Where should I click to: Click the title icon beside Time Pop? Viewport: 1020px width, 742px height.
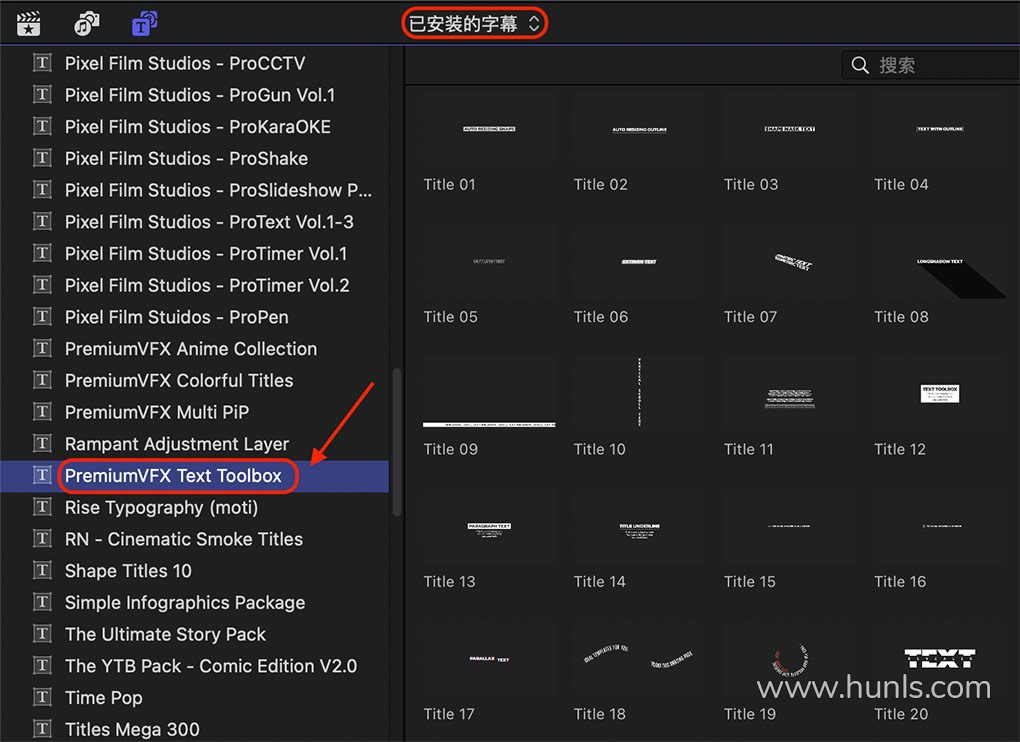(42, 697)
